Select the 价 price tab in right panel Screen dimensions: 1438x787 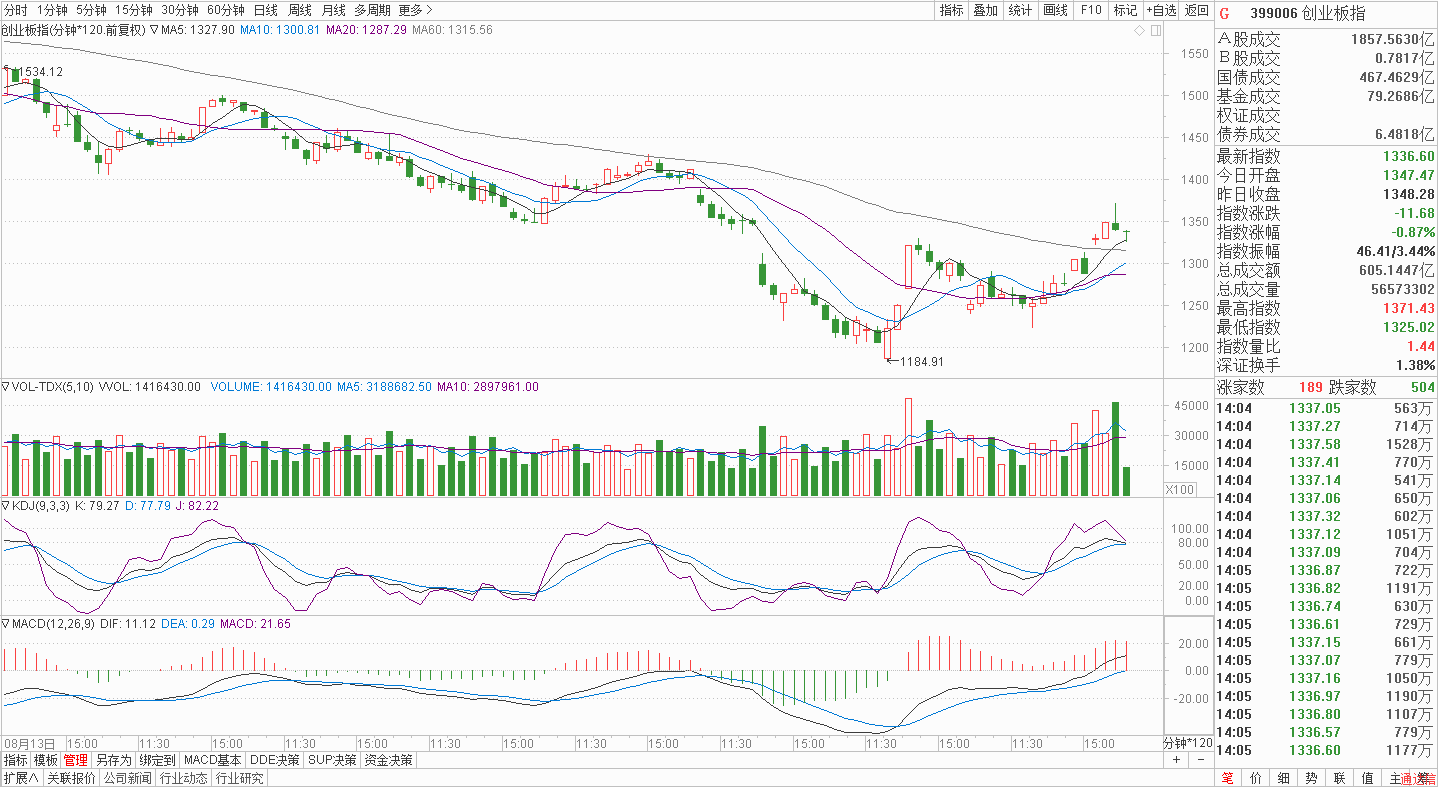click(1255, 778)
